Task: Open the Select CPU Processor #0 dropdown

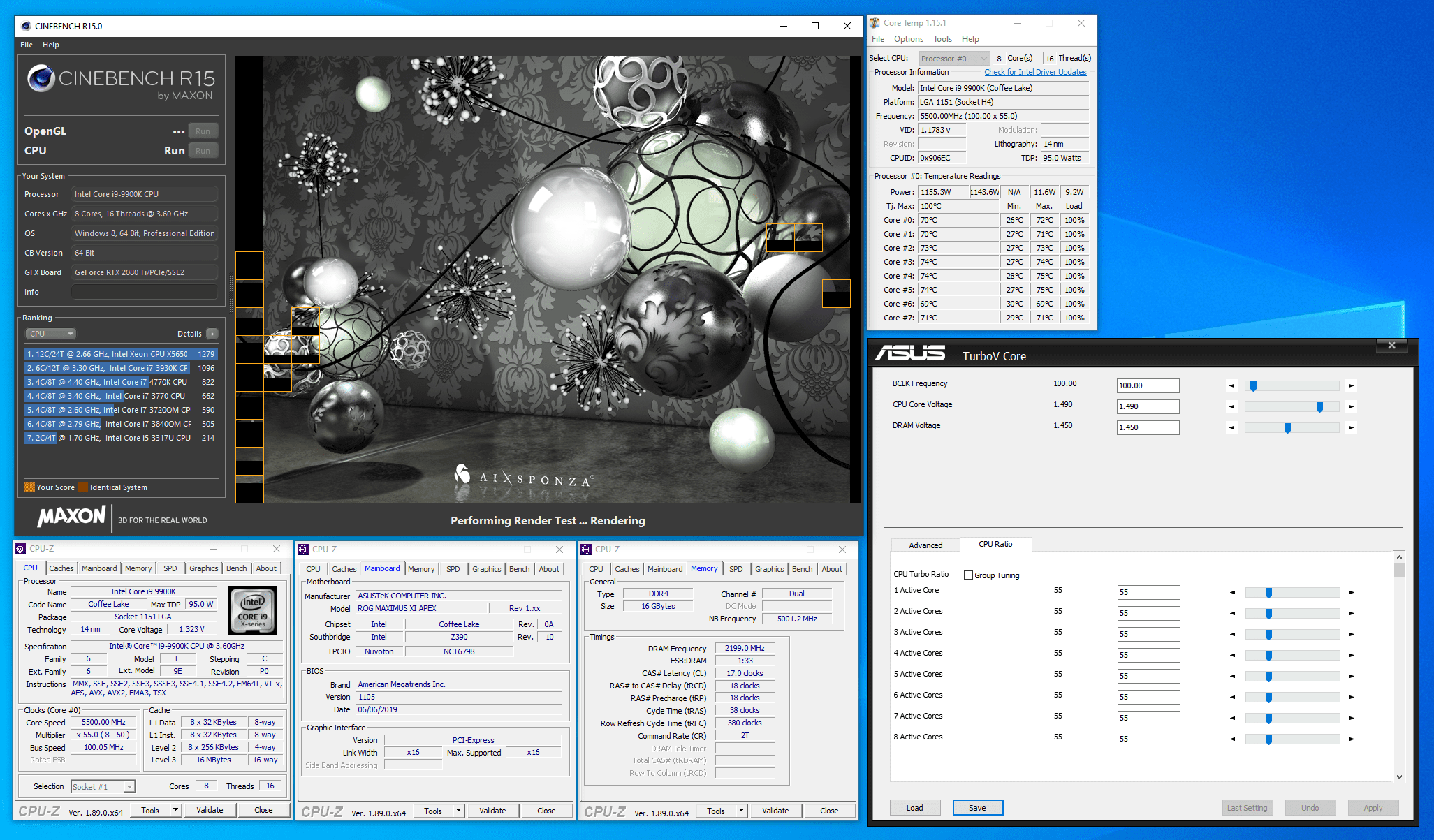Action: coord(954,59)
